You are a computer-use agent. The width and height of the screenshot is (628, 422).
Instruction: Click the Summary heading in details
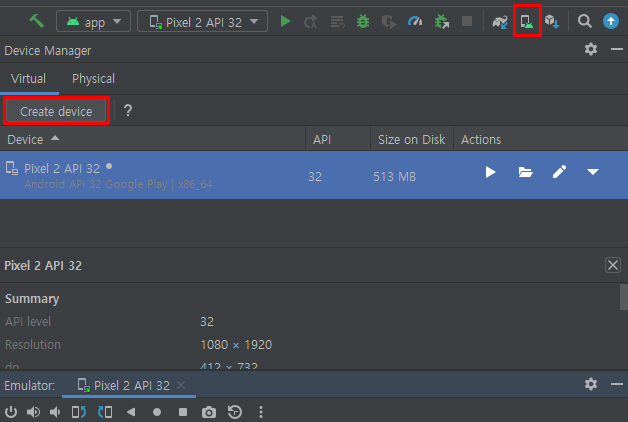pos(32,299)
